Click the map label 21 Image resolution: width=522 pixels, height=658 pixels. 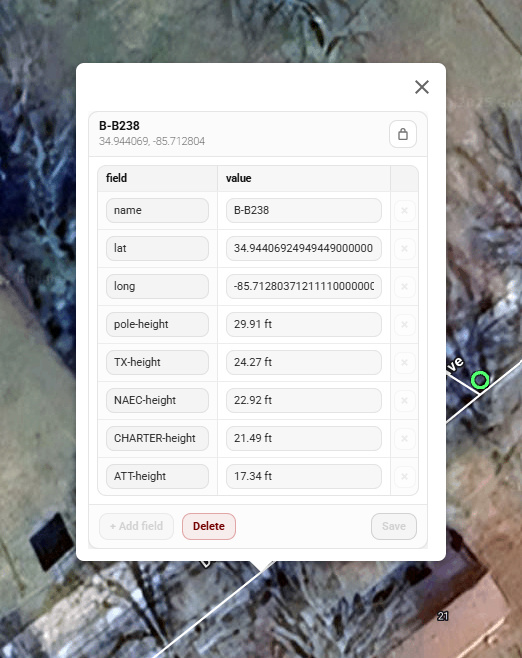pyautogui.click(x=443, y=616)
